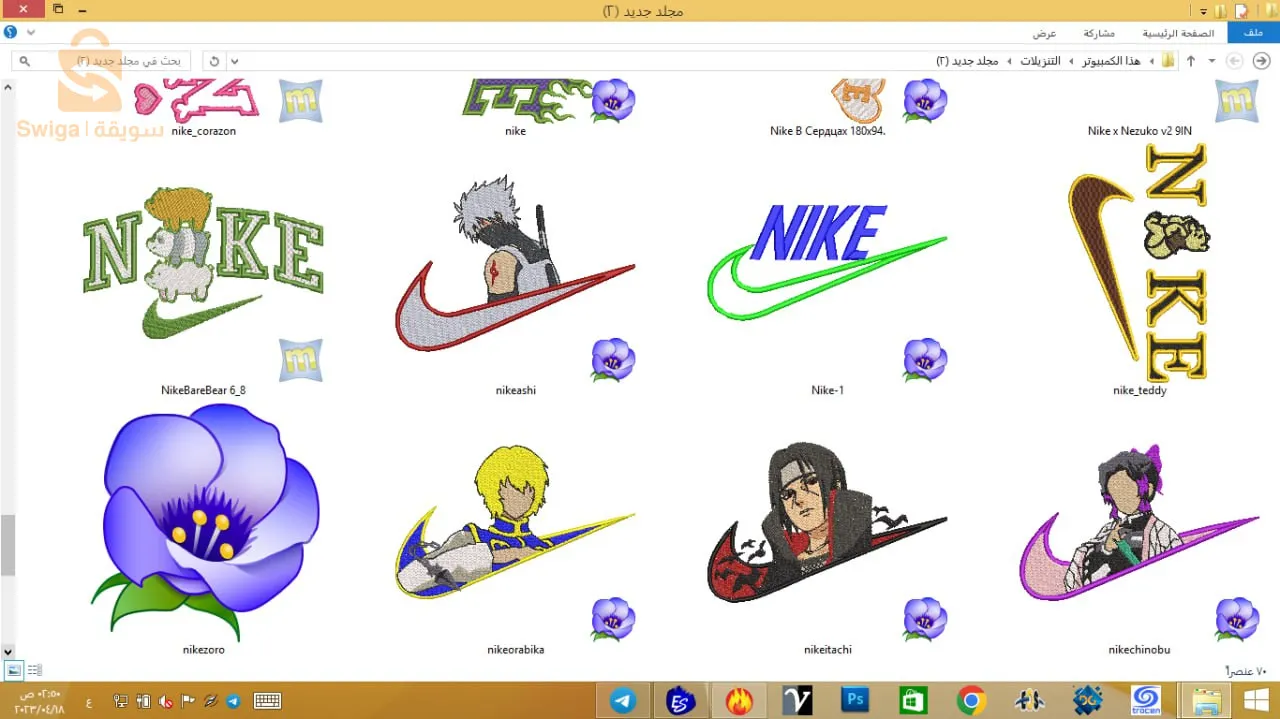Navigate up one folder level
Screen dimensions: 1280x719
[x=1191, y=61]
